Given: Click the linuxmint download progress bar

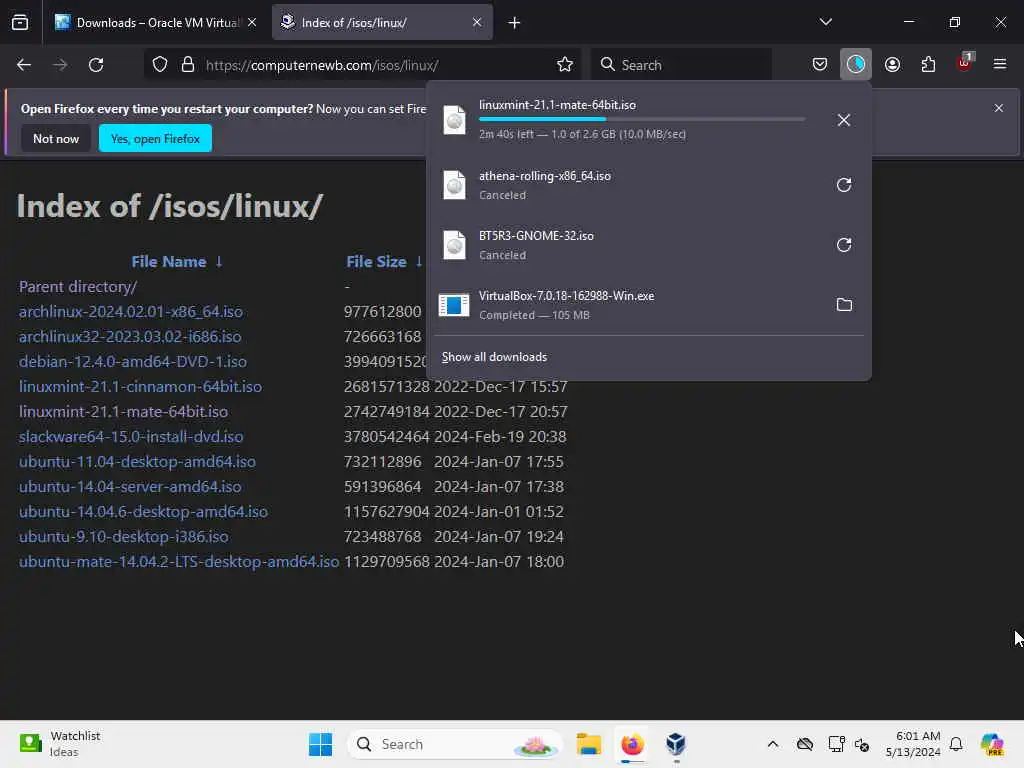Looking at the screenshot, I should pyautogui.click(x=642, y=120).
